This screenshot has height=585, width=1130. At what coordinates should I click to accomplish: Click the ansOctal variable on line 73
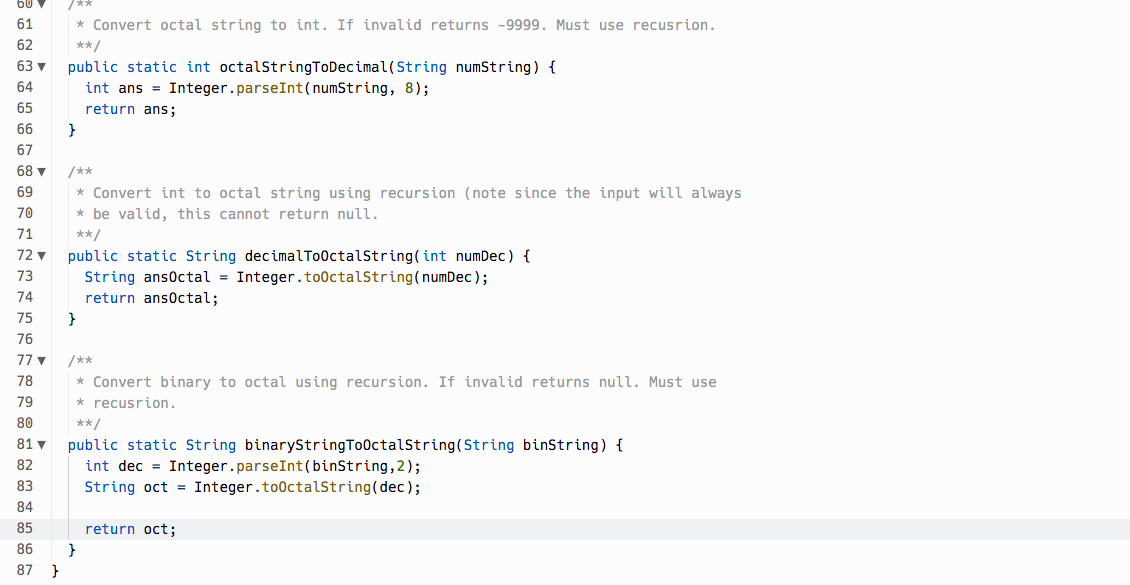tap(175, 276)
